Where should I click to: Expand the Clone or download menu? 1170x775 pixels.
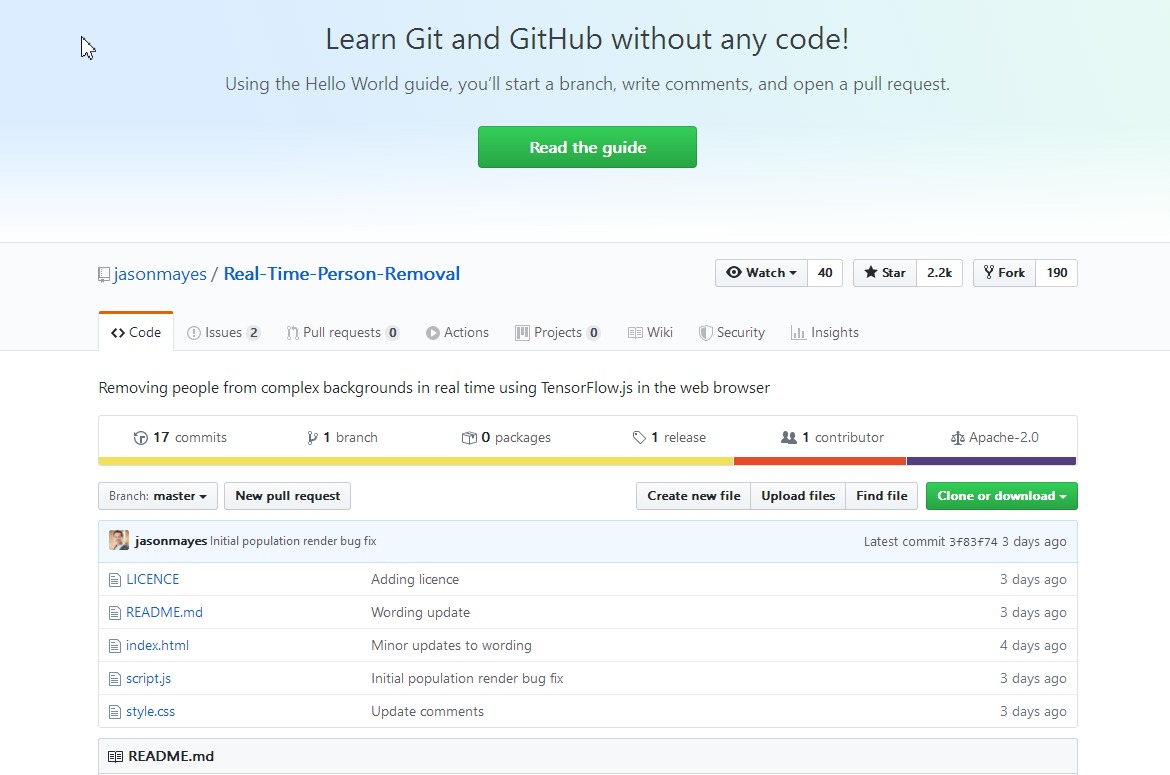1001,496
